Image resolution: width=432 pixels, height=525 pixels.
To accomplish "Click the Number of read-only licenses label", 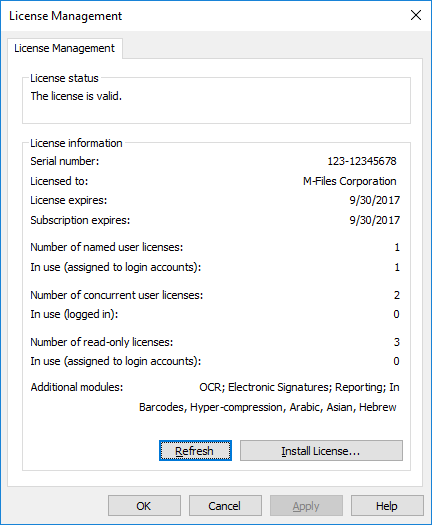I will click(102, 342).
